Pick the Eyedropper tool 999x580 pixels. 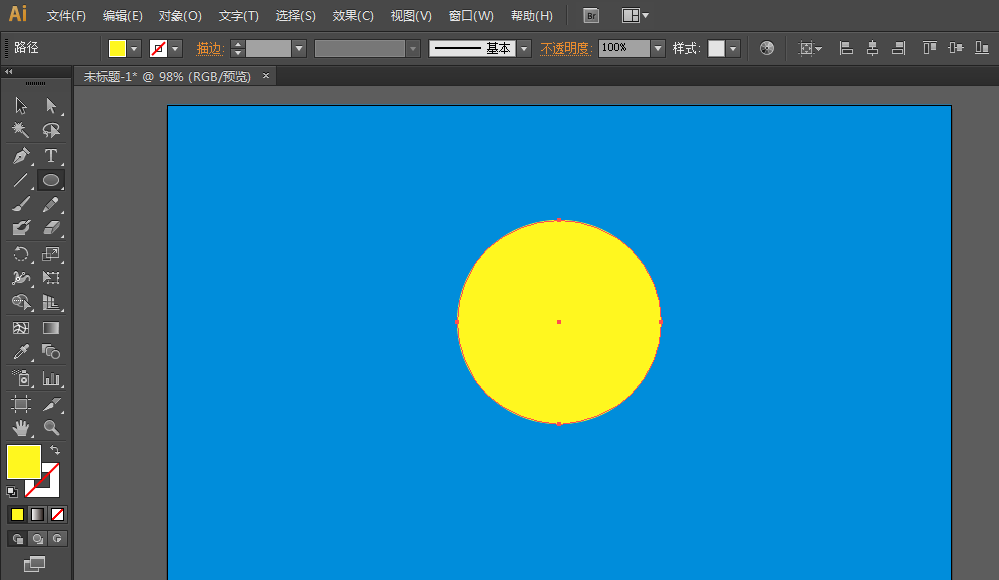[20, 352]
